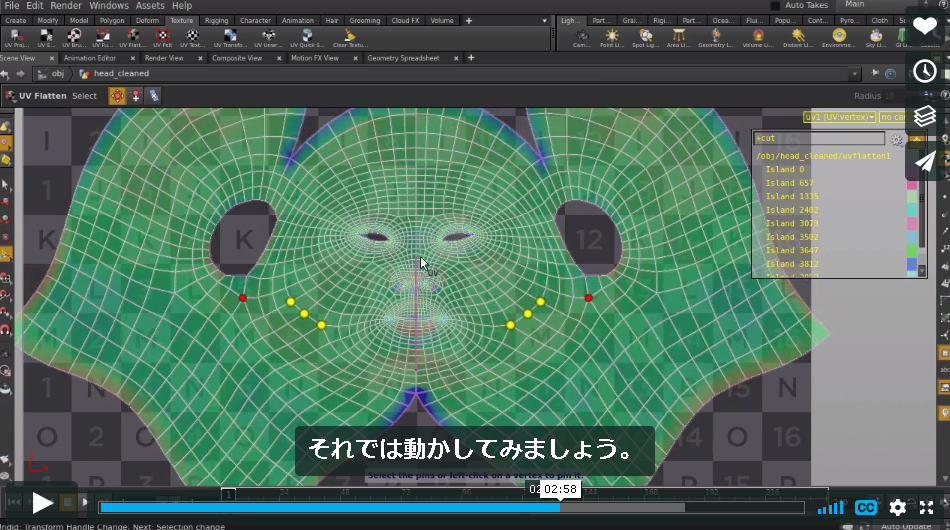Select the UV Texture shelf tool

tap(192, 38)
